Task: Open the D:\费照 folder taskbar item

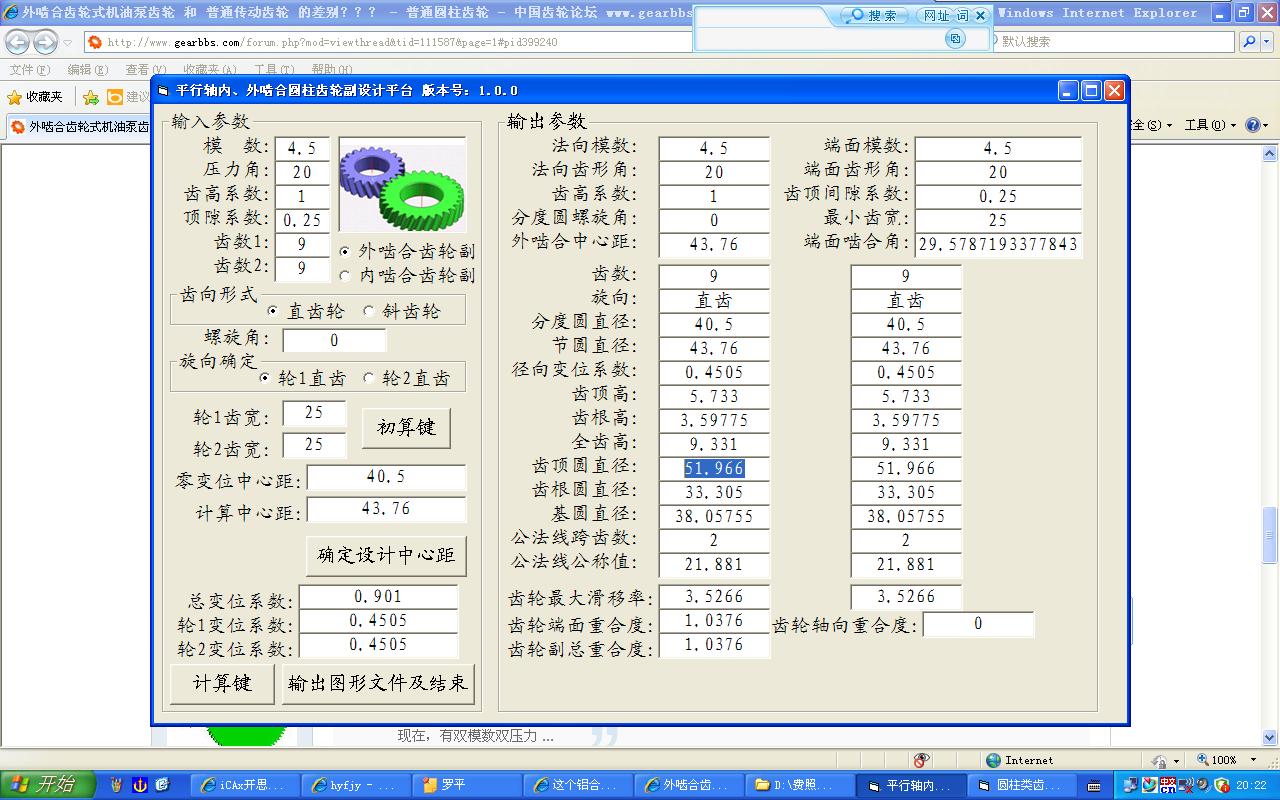Action: pyautogui.click(x=800, y=785)
